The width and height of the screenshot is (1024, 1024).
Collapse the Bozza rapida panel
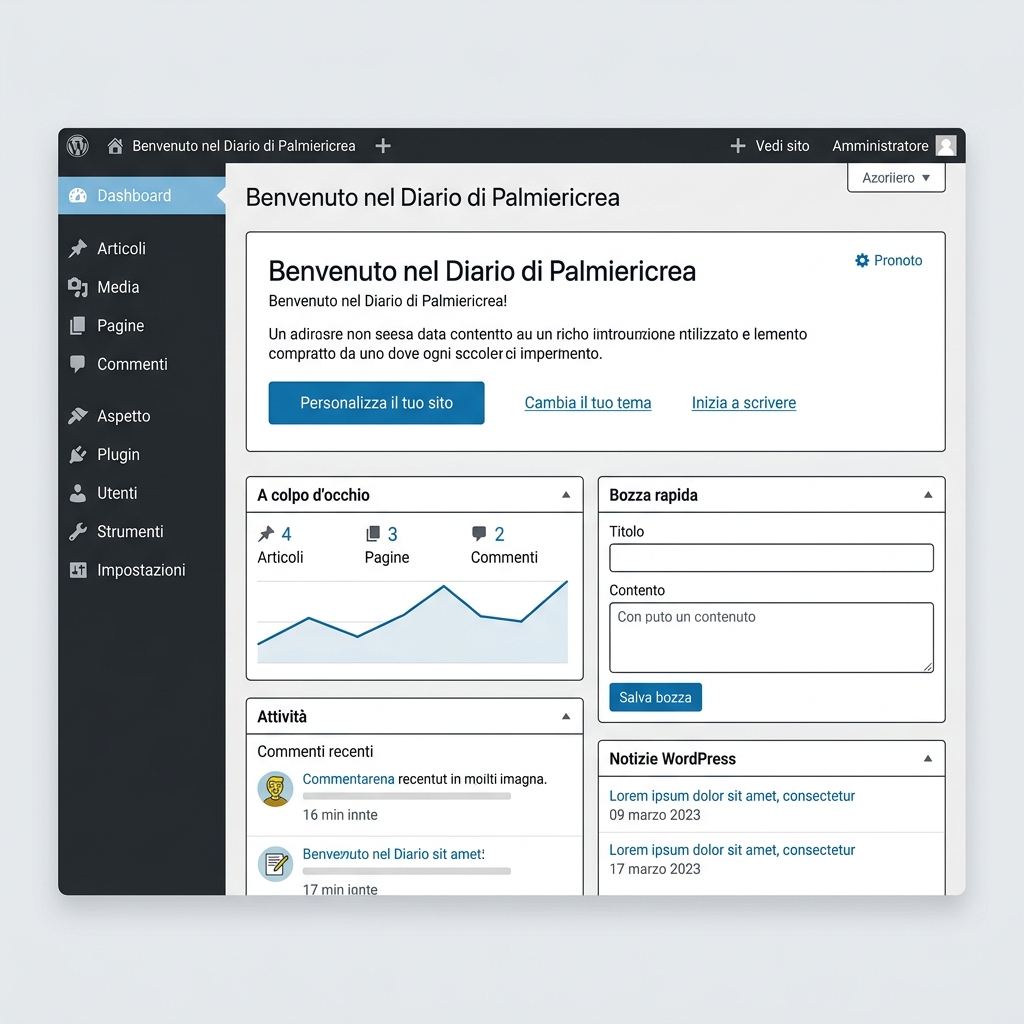(930, 494)
